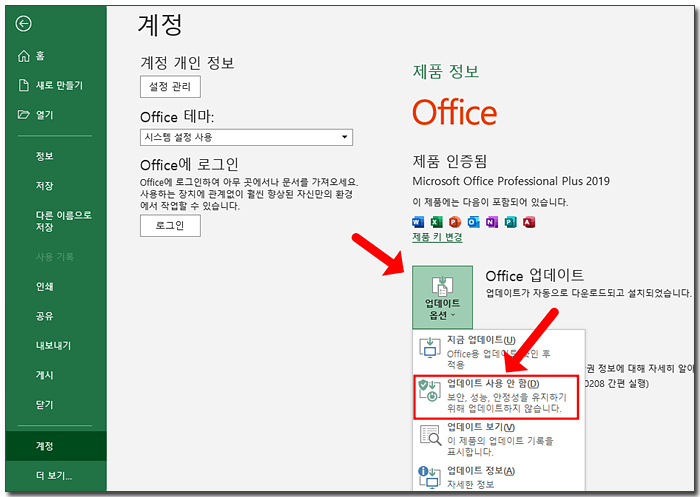Screen dimensions: 700x497
Task: Select 새로 만들기 in the sidebar
Action: tap(56, 85)
